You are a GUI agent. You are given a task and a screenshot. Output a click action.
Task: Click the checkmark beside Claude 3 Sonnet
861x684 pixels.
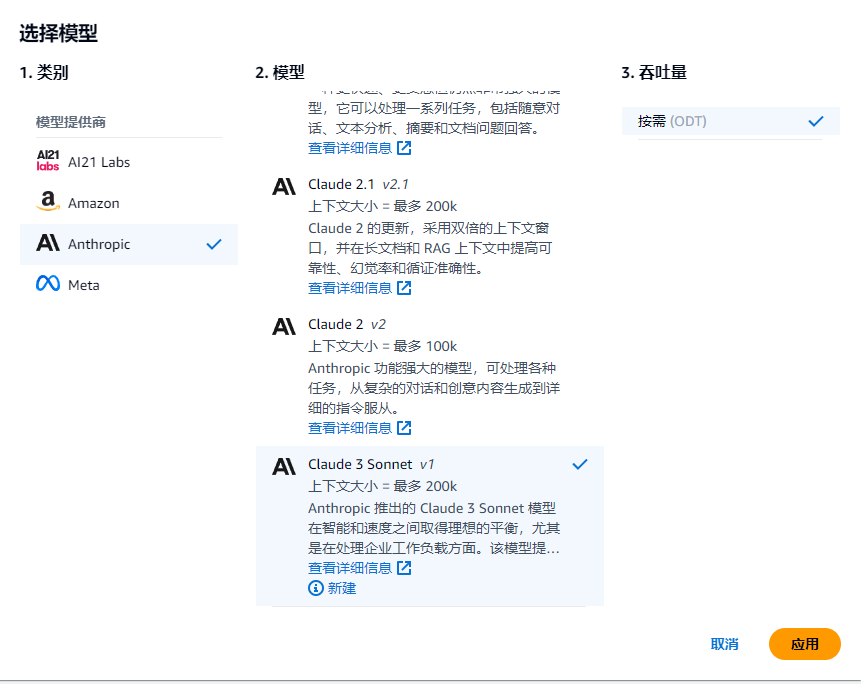tap(580, 464)
